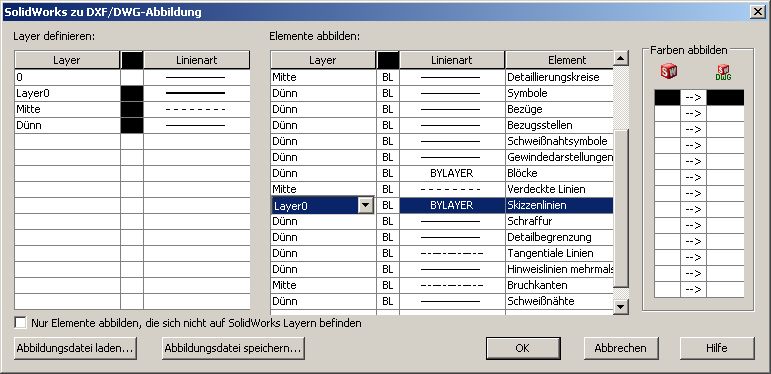Select 'Dünn' in Layer definieren list
771x374 pixels.
(x=67, y=125)
